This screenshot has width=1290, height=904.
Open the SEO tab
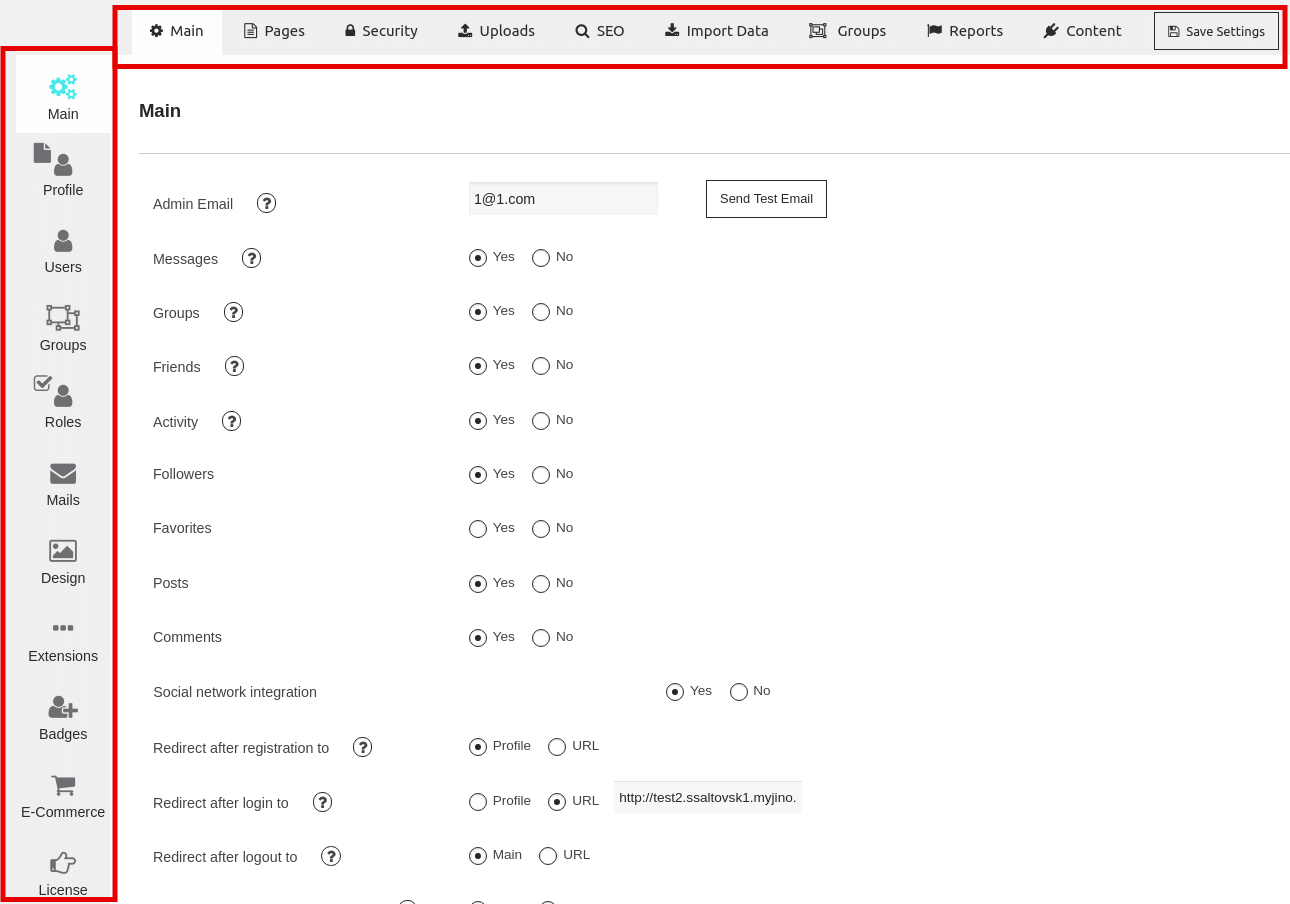click(599, 31)
